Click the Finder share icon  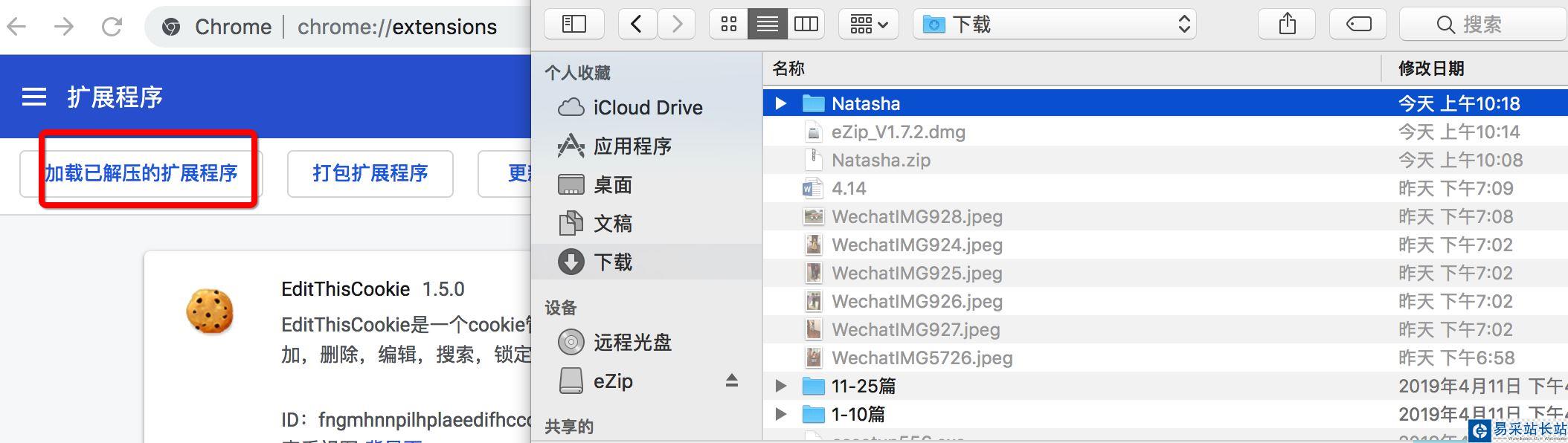pyautogui.click(x=1287, y=25)
